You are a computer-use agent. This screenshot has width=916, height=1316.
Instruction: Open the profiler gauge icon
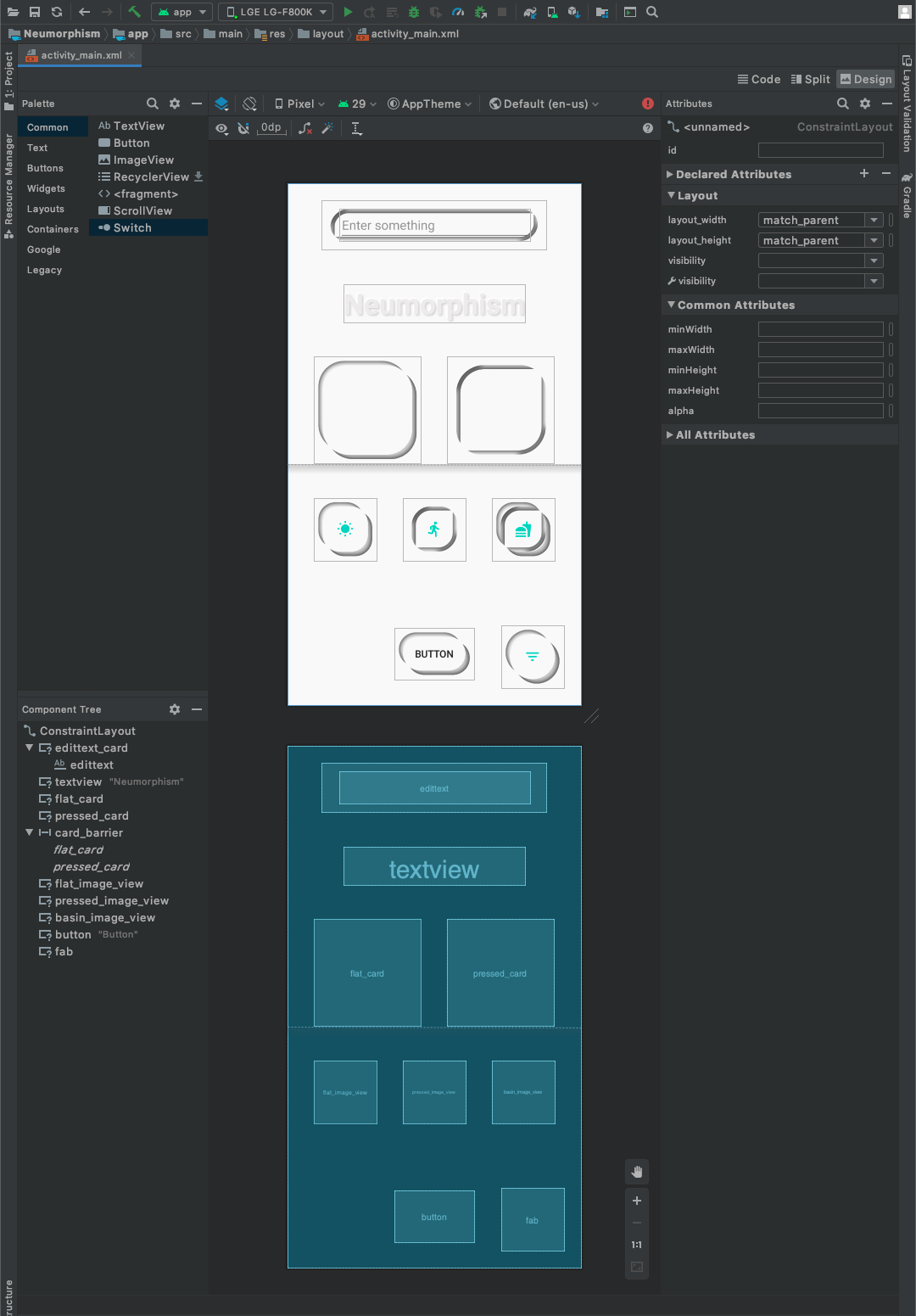458,12
